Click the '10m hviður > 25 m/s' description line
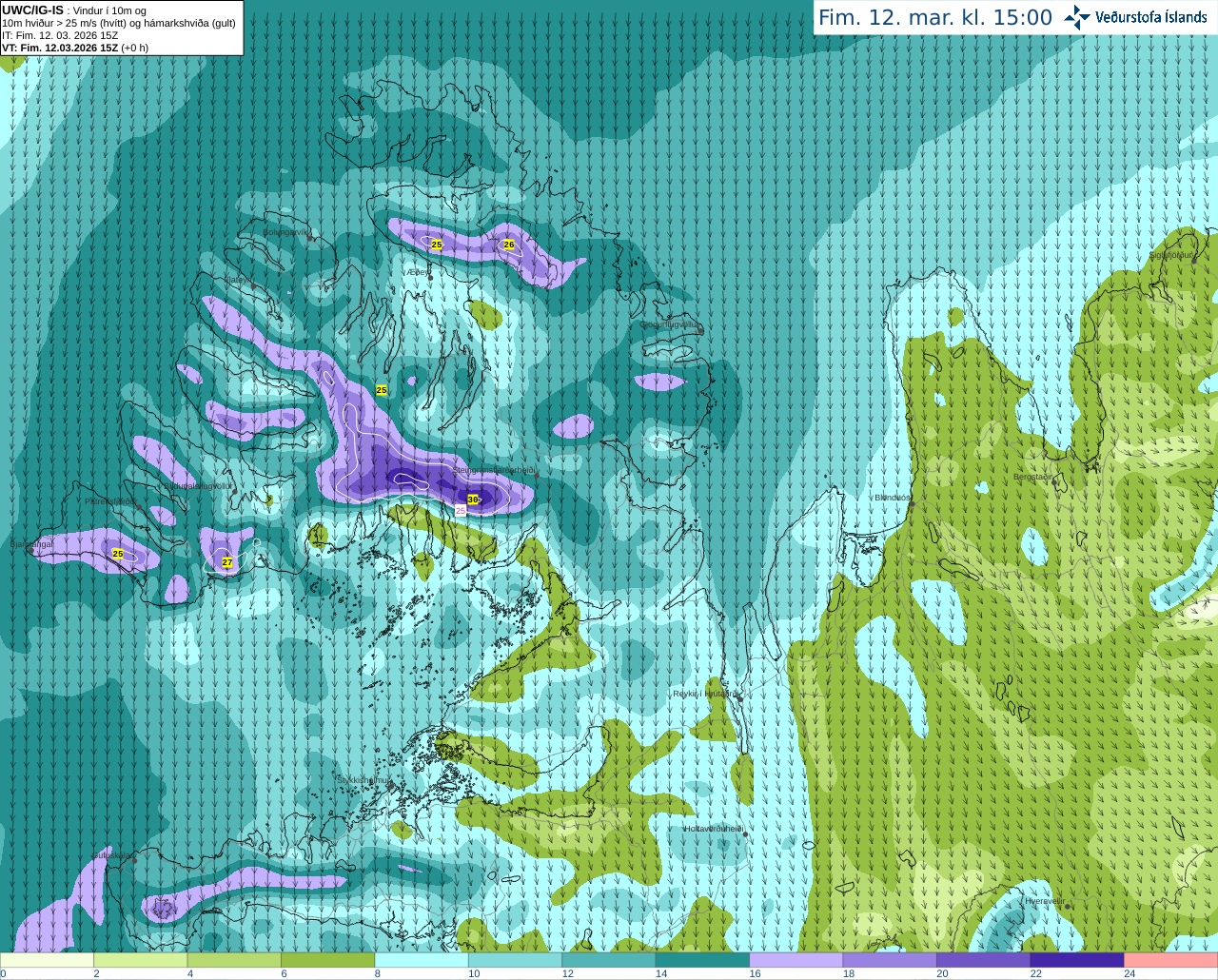The width and height of the screenshot is (1218, 980). [x=119, y=23]
